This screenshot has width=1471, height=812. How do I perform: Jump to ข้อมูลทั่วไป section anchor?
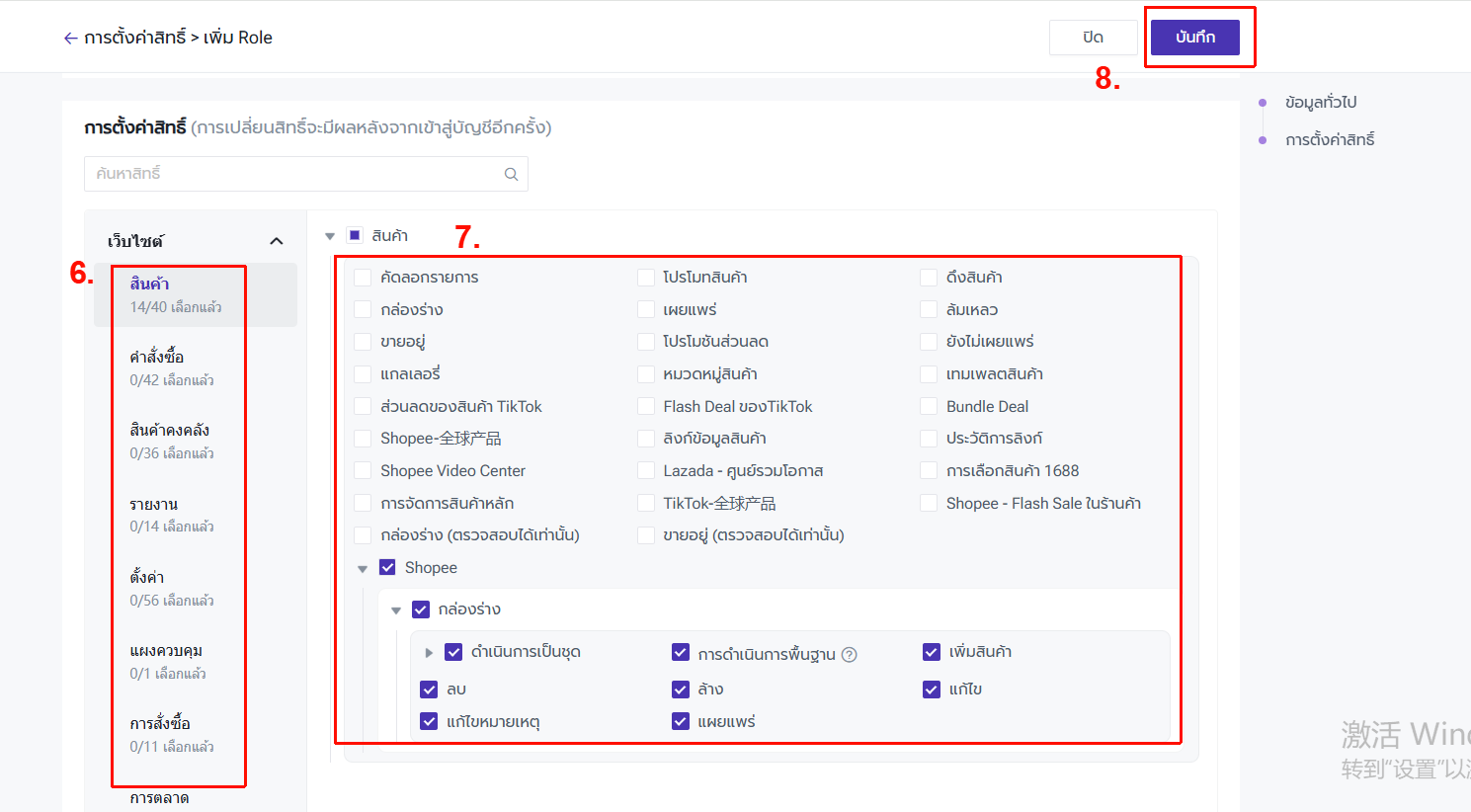[x=1320, y=103]
